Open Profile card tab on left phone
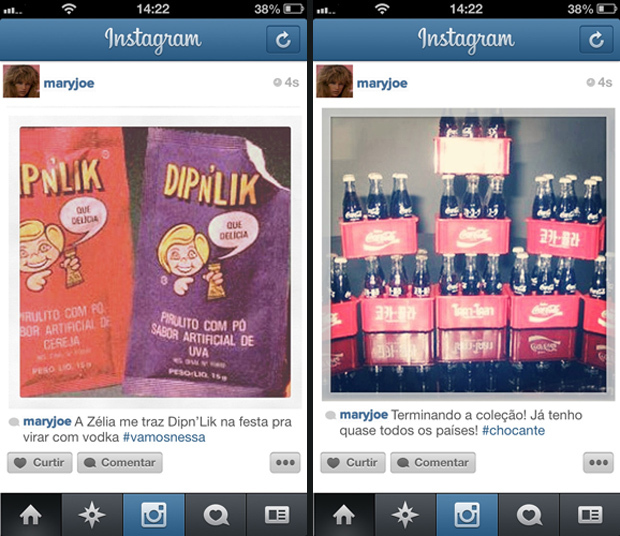 [277, 515]
